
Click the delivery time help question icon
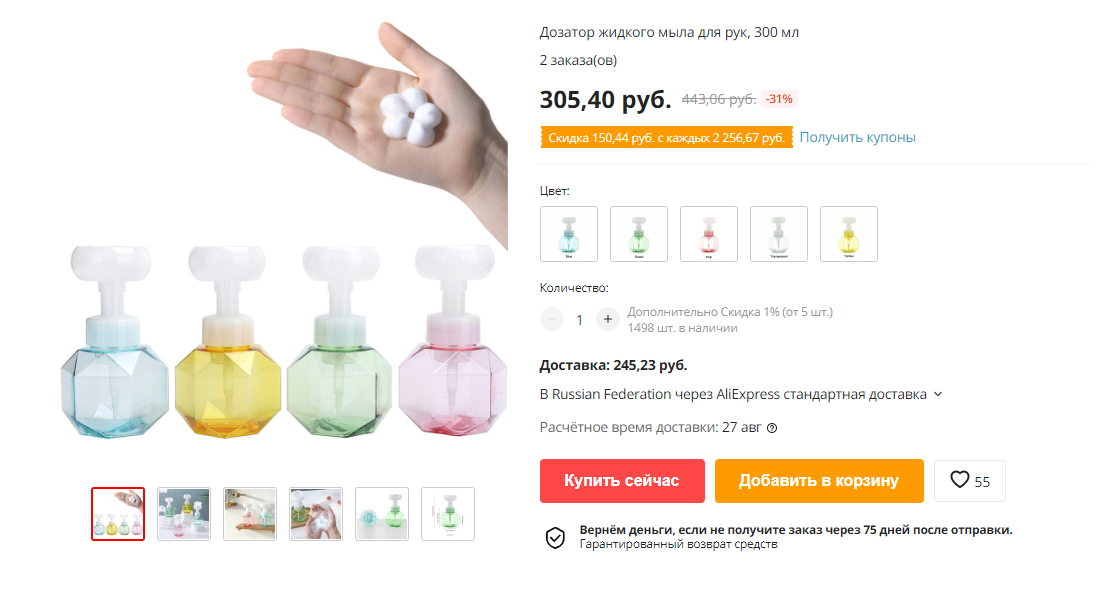tap(772, 428)
